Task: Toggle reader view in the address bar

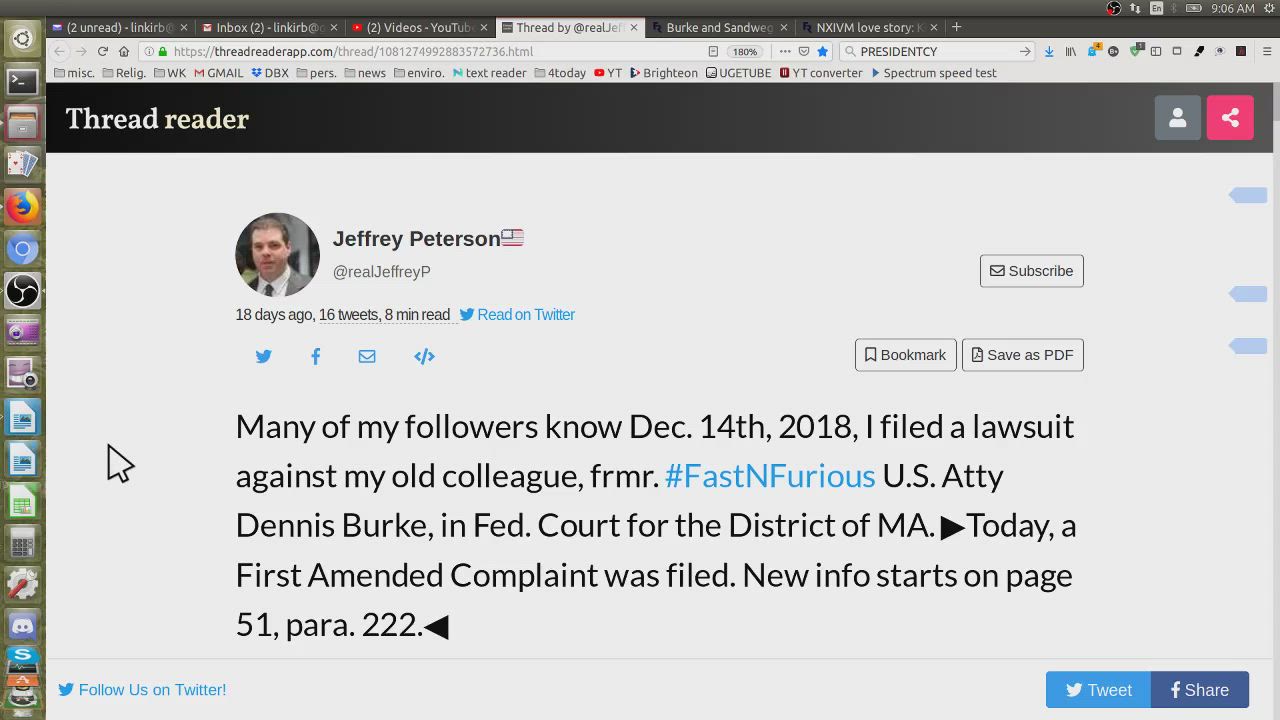Action: (713, 51)
